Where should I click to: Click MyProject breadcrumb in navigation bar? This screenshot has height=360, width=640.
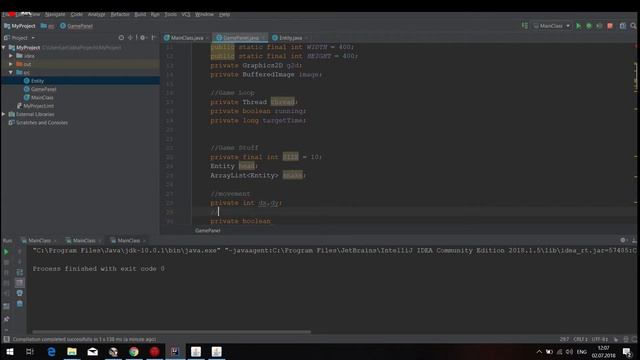point(20,26)
